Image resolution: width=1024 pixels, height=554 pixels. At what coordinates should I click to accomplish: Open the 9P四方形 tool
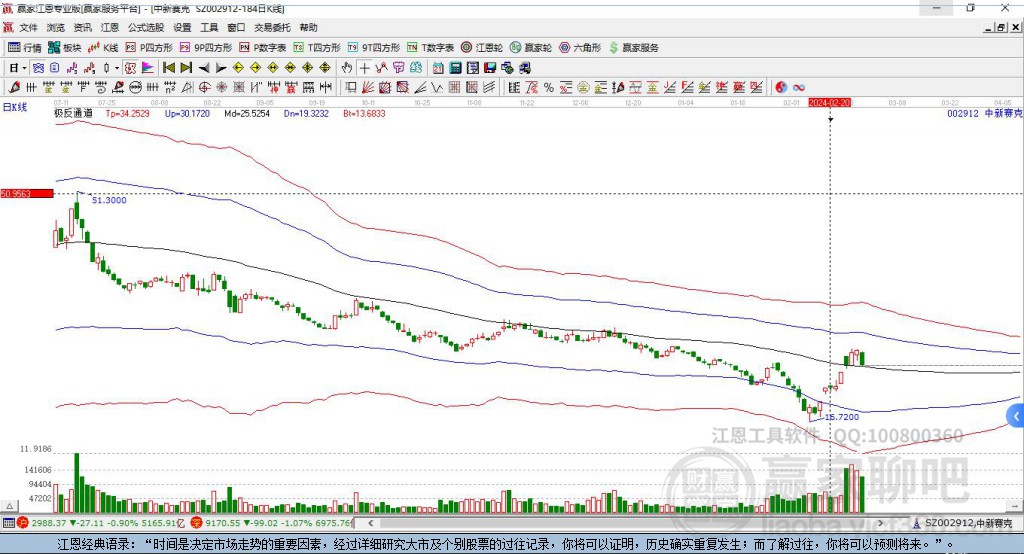coord(206,48)
